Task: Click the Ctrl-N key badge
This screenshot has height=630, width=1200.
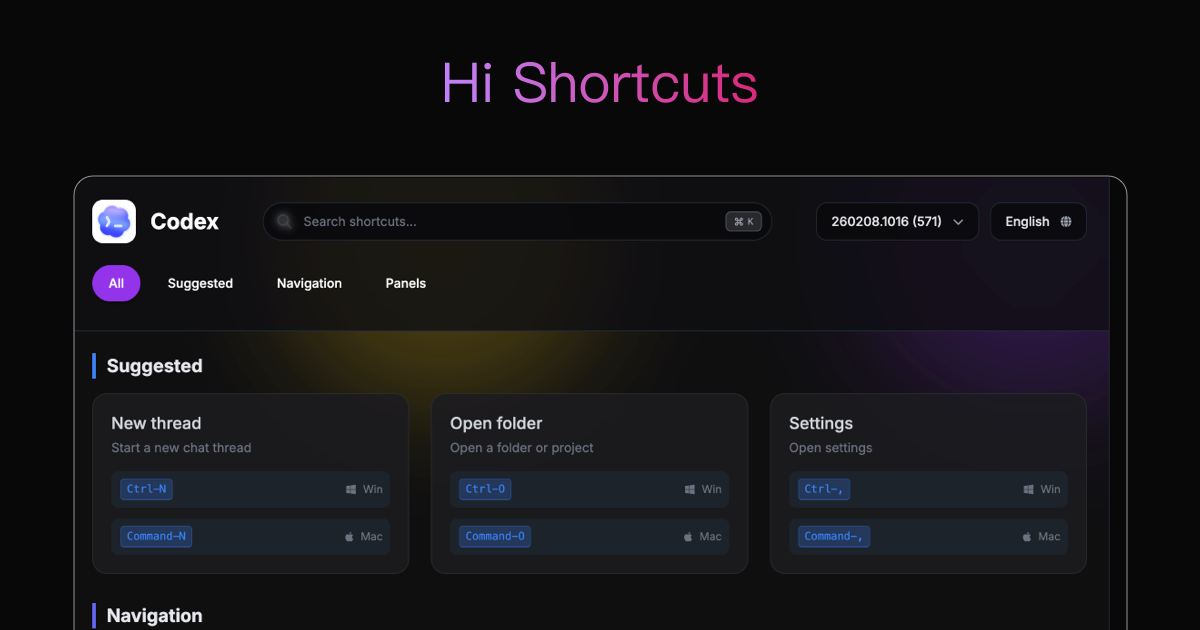Action: [x=147, y=489]
